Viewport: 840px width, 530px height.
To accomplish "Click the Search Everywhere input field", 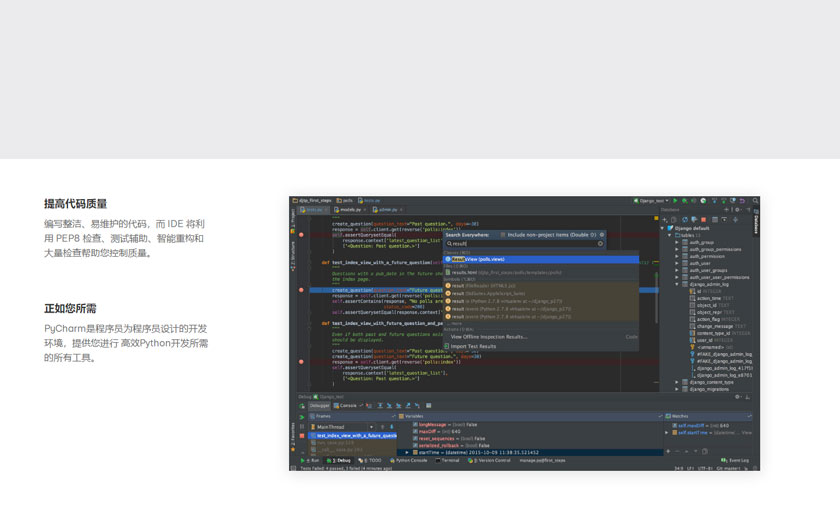I will (x=524, y=243).
